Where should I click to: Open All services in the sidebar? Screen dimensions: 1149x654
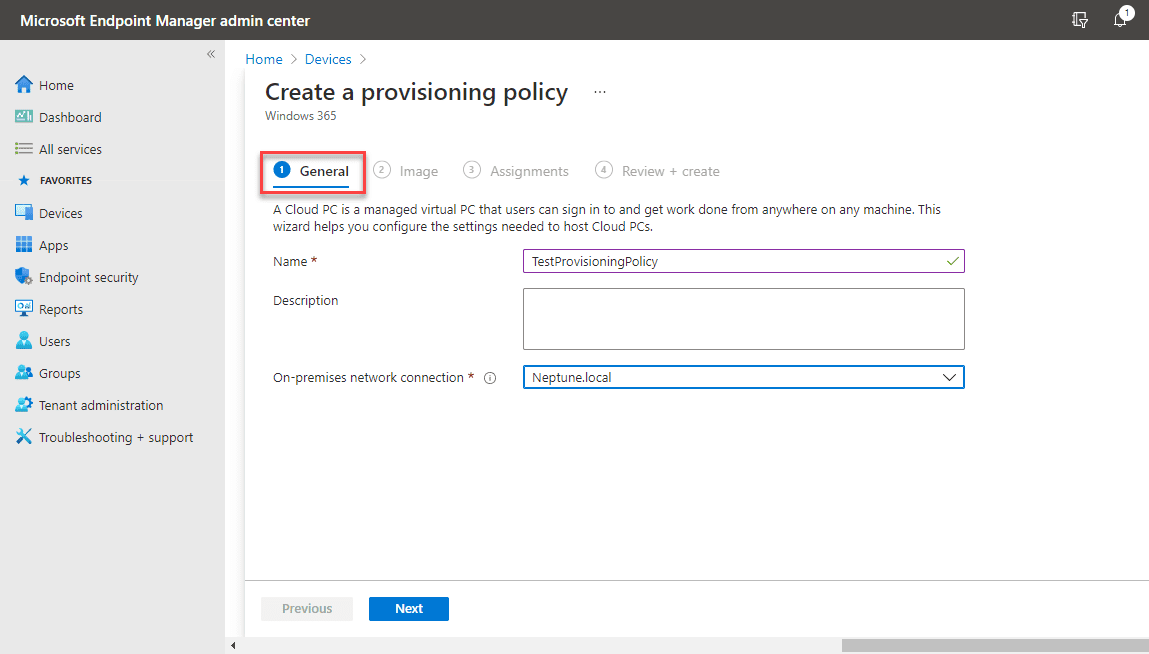70,149
